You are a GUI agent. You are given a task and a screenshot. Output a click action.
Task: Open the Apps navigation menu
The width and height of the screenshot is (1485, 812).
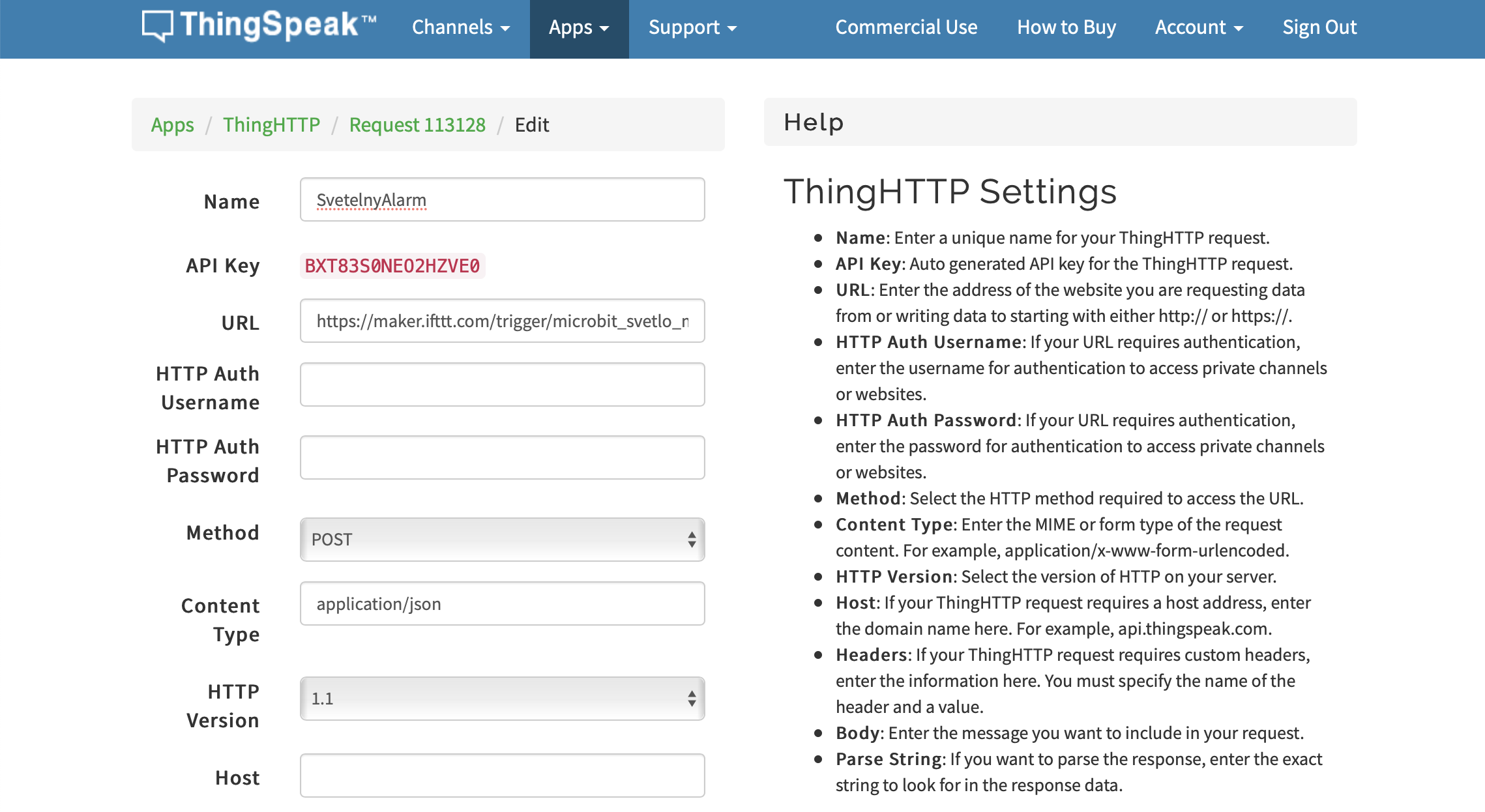(578, 28)
